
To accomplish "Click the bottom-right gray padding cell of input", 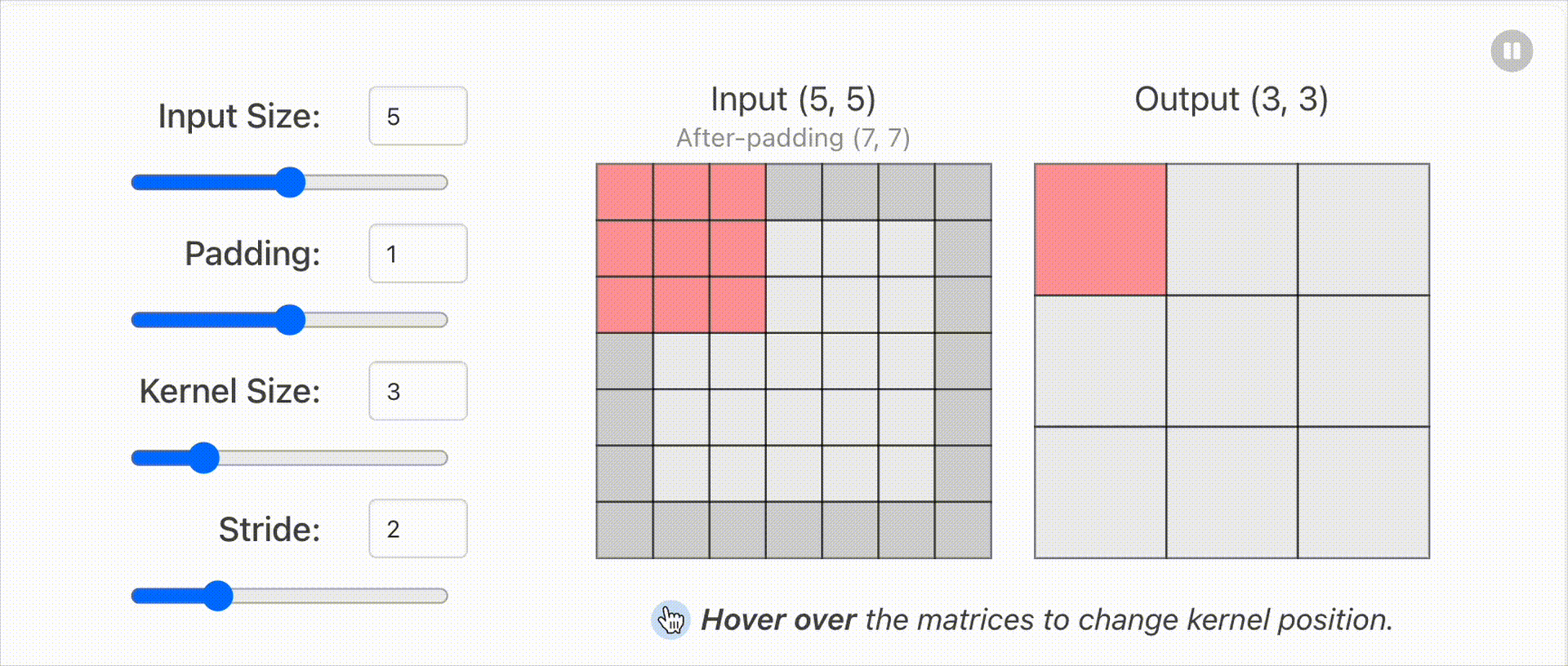I will coord(963,530).
